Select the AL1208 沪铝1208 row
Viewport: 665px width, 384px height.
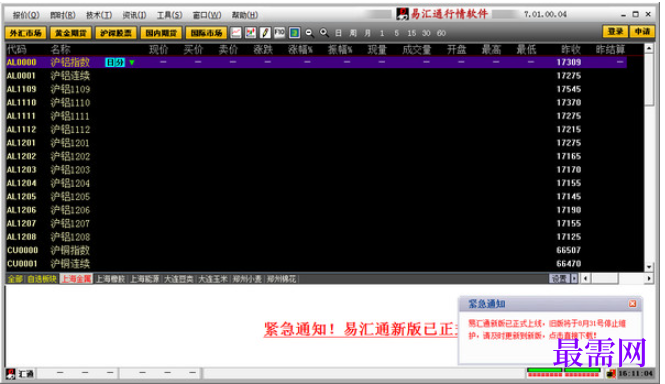316,237
